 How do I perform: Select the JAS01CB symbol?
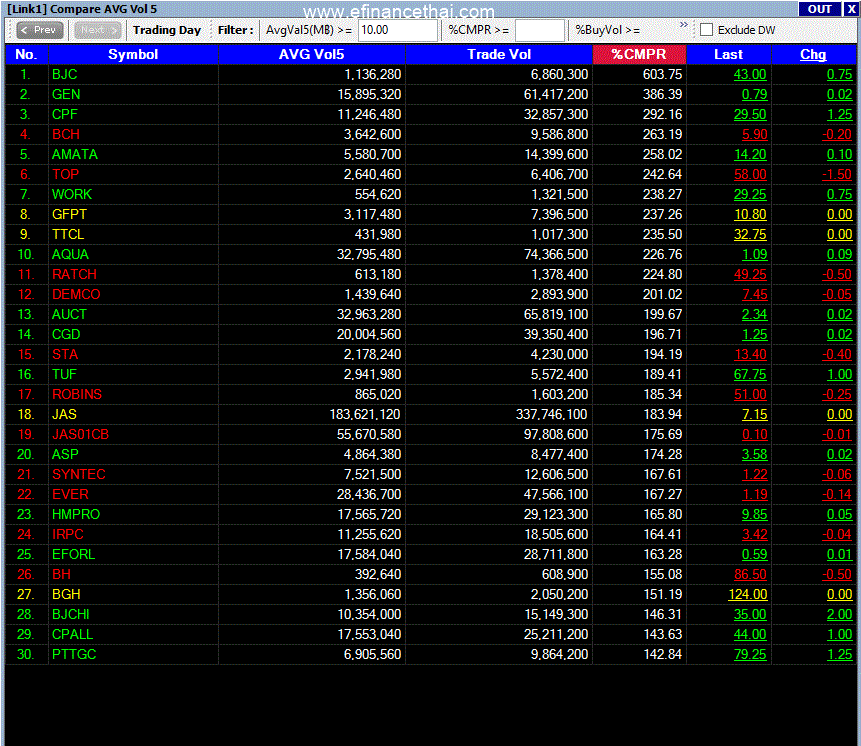[80, 434]
